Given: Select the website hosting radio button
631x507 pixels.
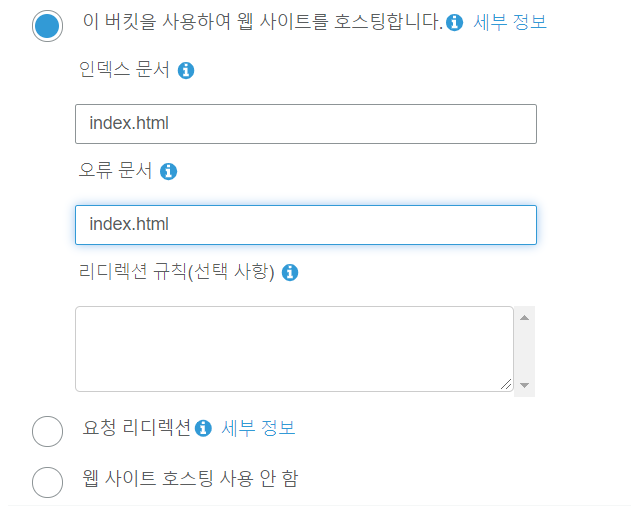Looking at the screenshot, I should (47, 26).
